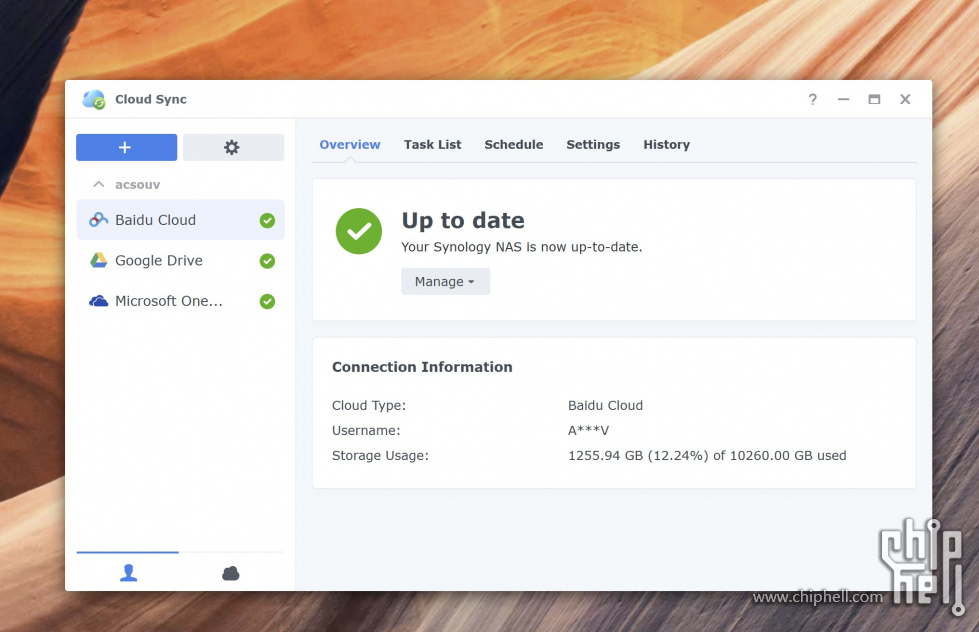Switch to cloud view icon at sidebar bottom
Viewport: 979px width, 632px height.
point(231,573)
